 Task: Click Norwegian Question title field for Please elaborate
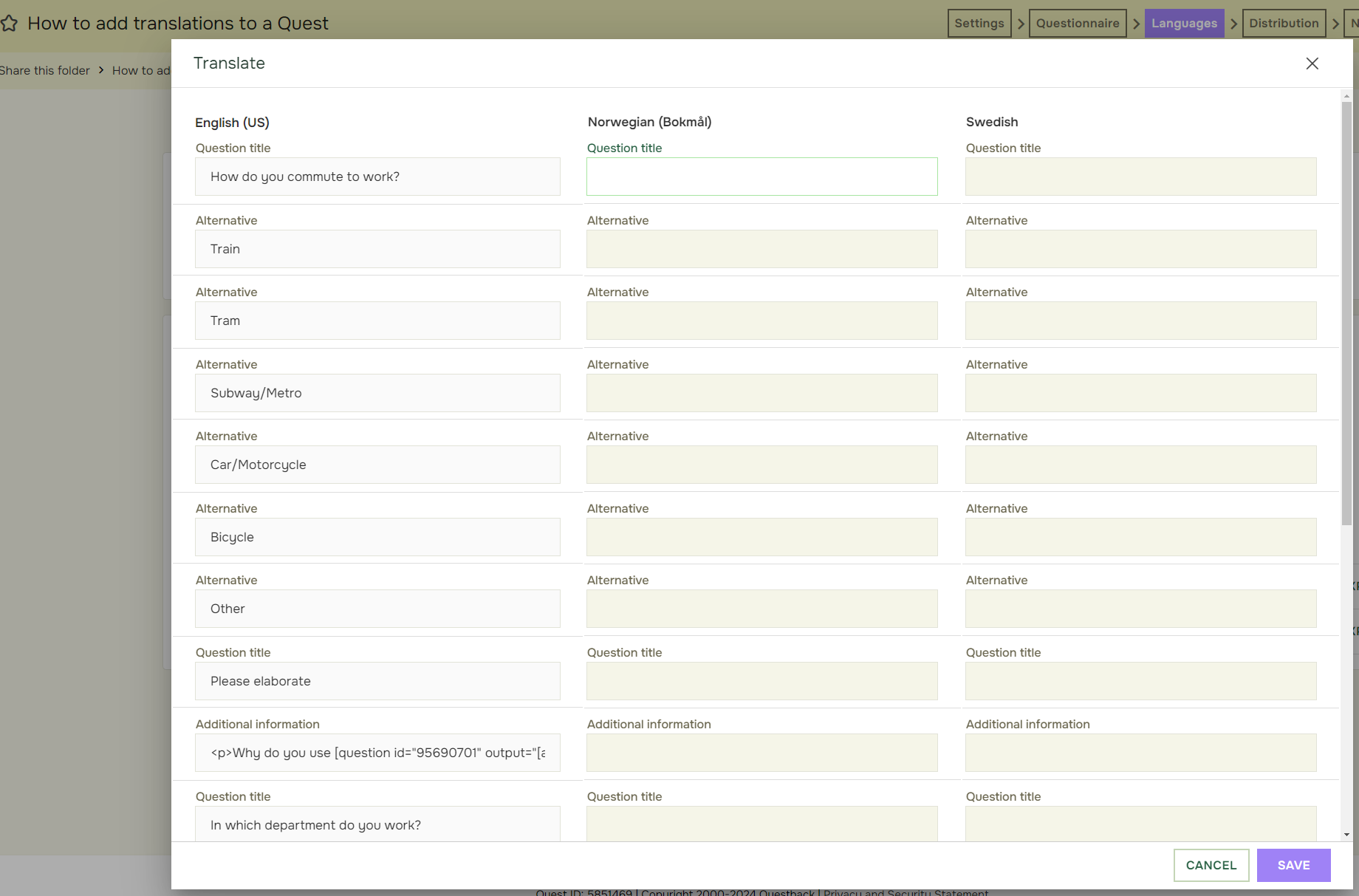[761, 681]
